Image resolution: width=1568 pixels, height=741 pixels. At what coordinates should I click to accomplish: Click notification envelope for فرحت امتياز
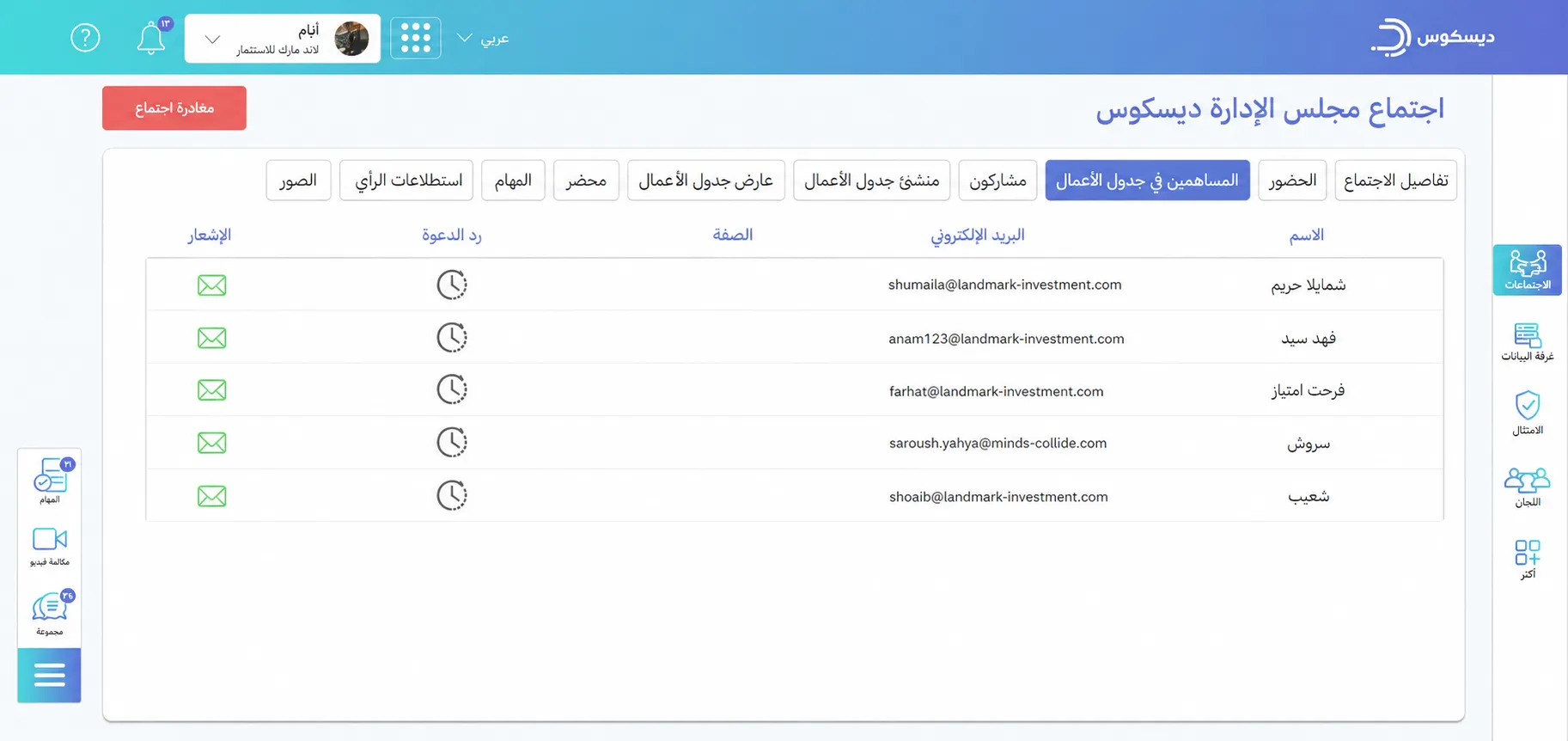(212, 390)
